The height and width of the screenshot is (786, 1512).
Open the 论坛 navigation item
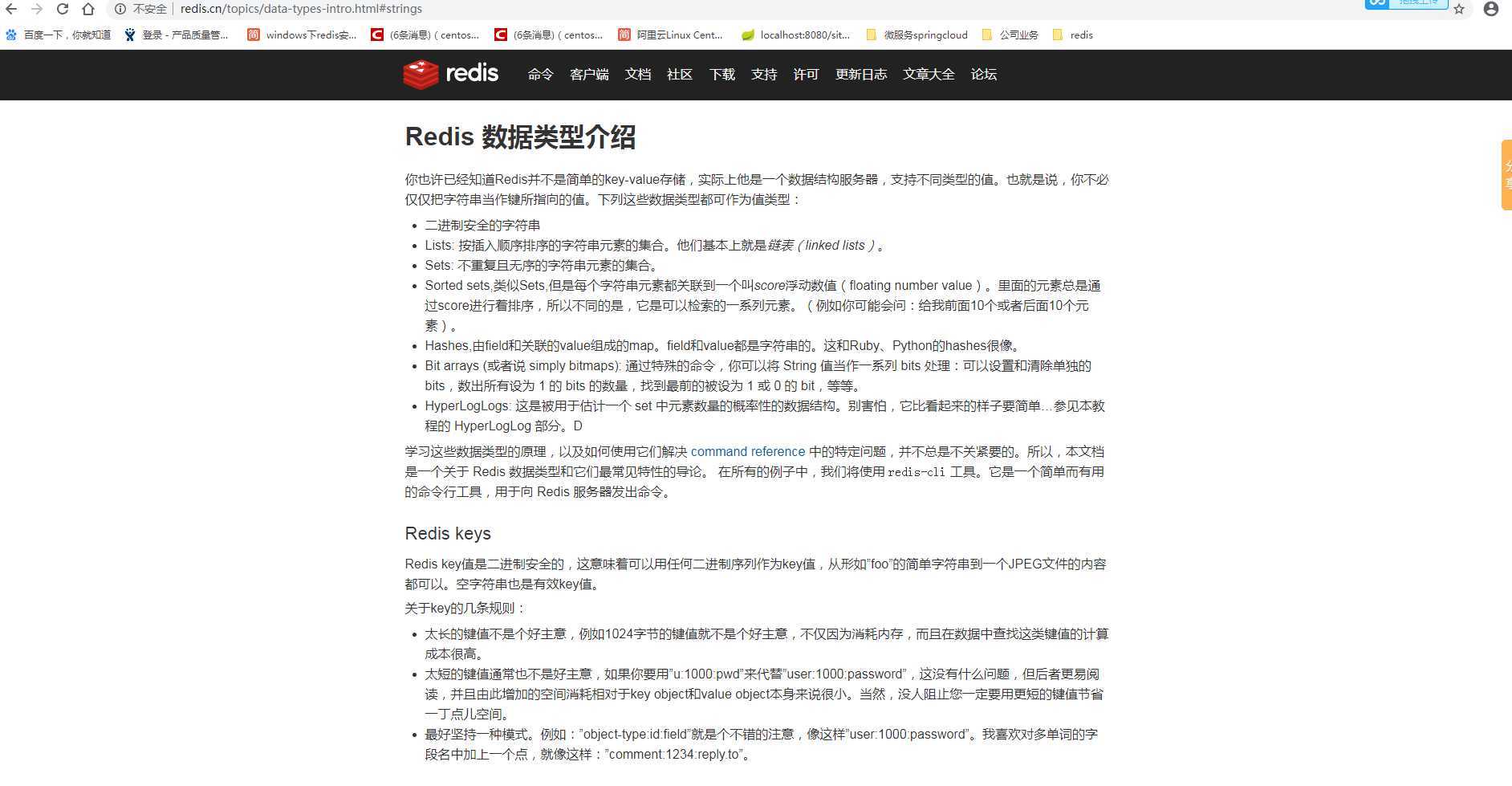[x=984, y=74]
